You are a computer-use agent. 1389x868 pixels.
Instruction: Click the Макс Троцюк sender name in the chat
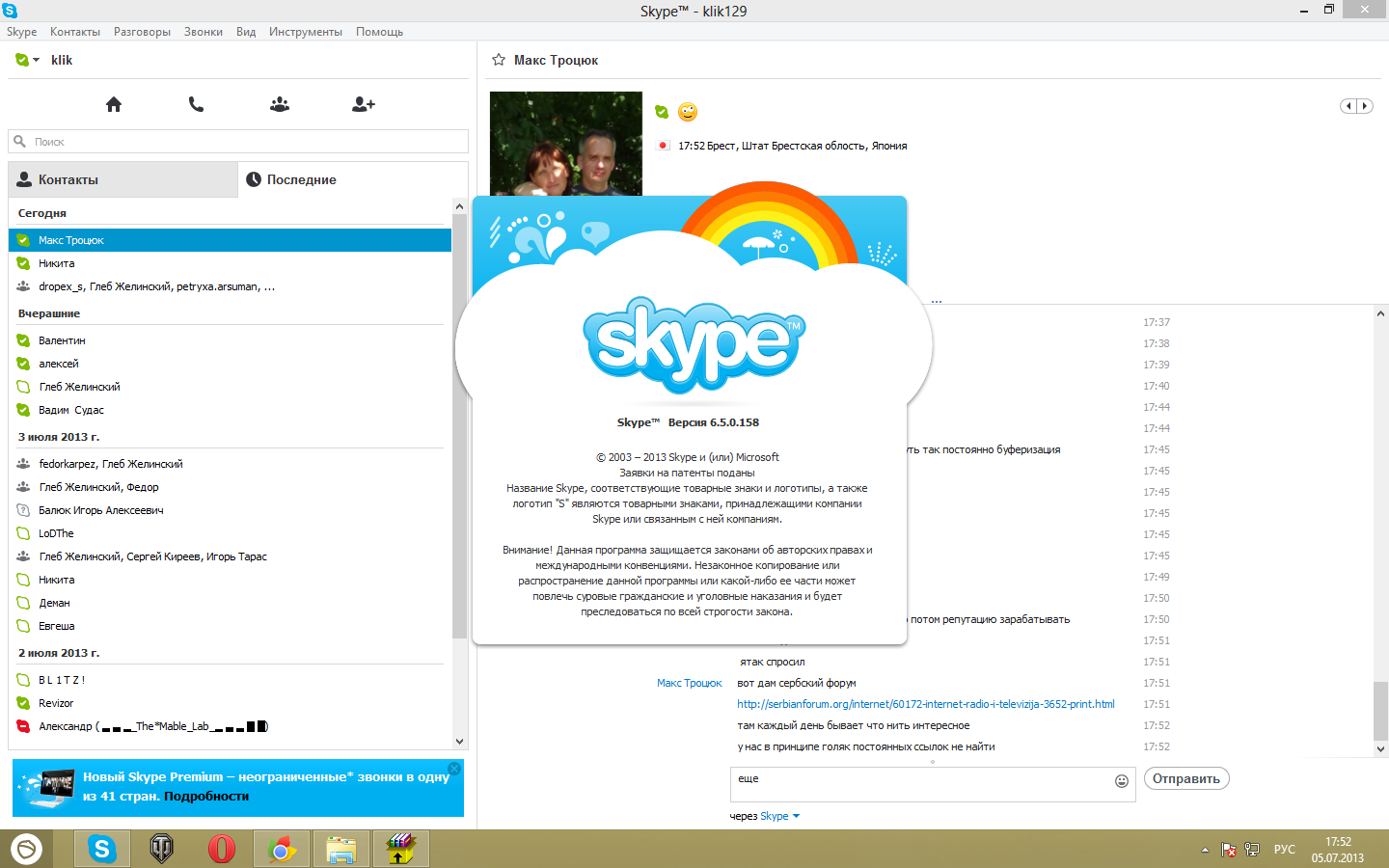point(689,683)
